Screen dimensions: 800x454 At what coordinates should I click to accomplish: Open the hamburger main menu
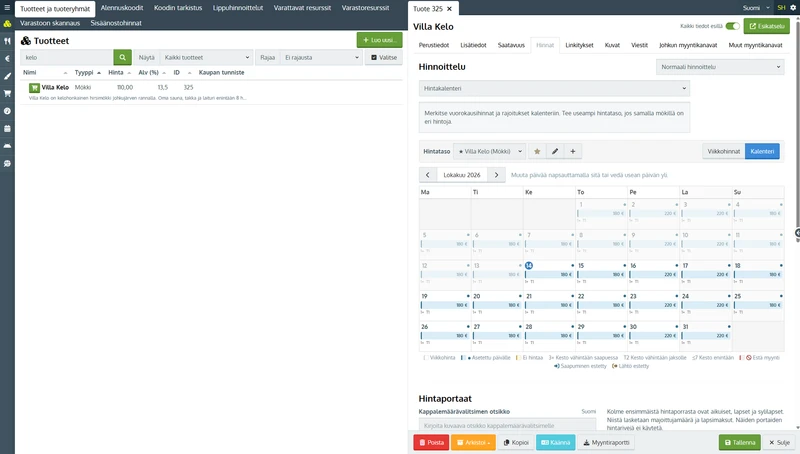[x=7, y=8]
